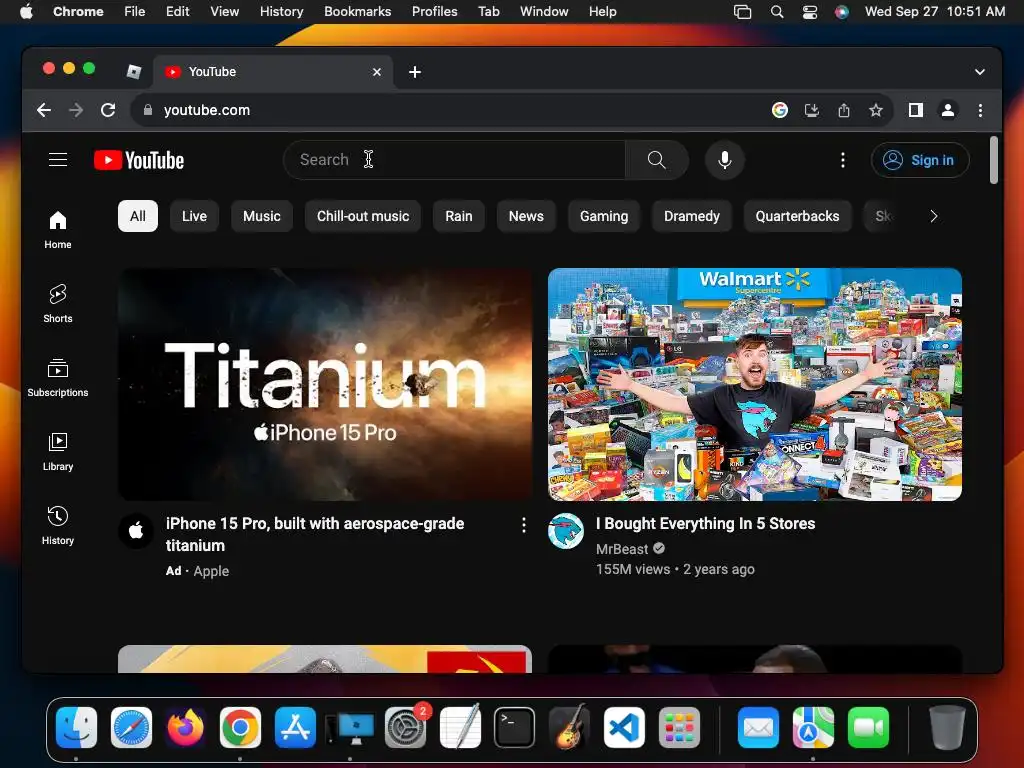Open the Profiles menu in menu bar

[434, 12]
